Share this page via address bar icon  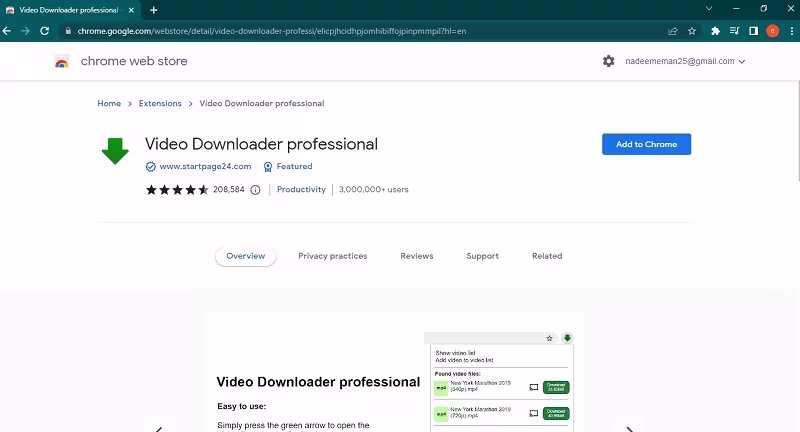click(x=672, y=31)
